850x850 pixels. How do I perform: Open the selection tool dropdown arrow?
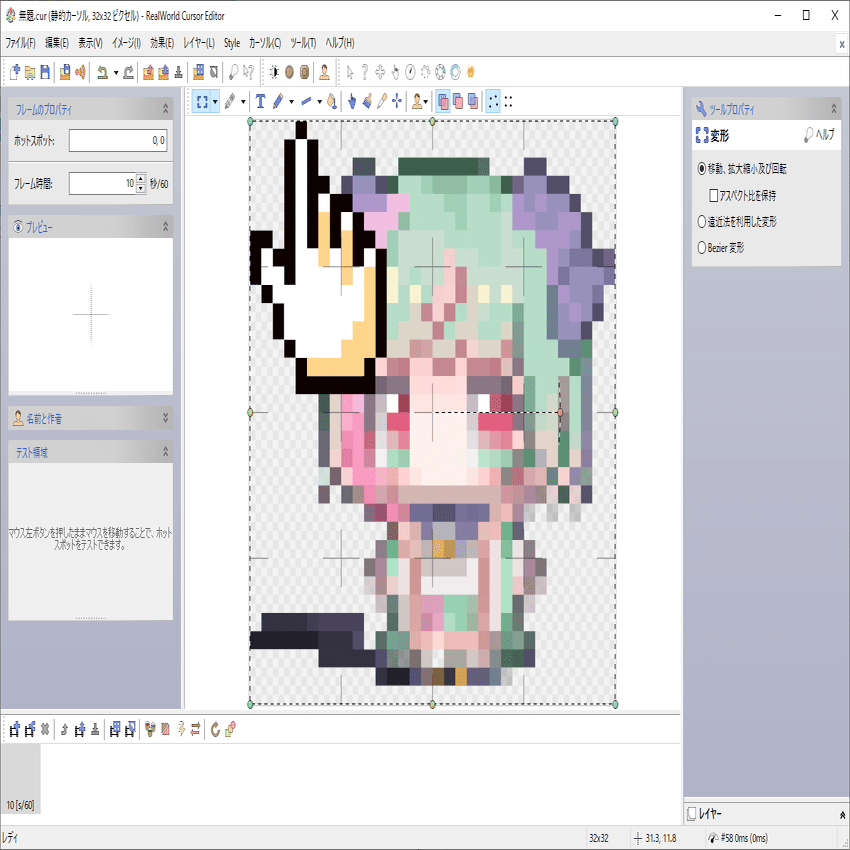coord(214,101)
